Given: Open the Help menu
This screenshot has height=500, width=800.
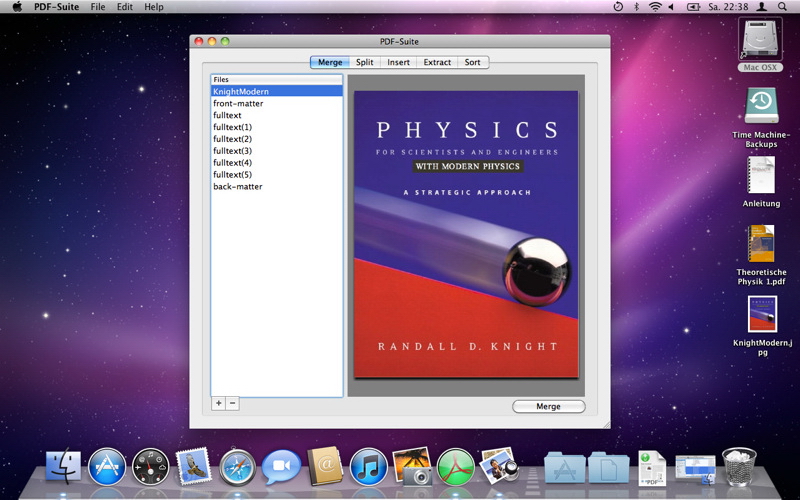Looking at the screenshot, I should pyautogui.click(x=153, y=7).
